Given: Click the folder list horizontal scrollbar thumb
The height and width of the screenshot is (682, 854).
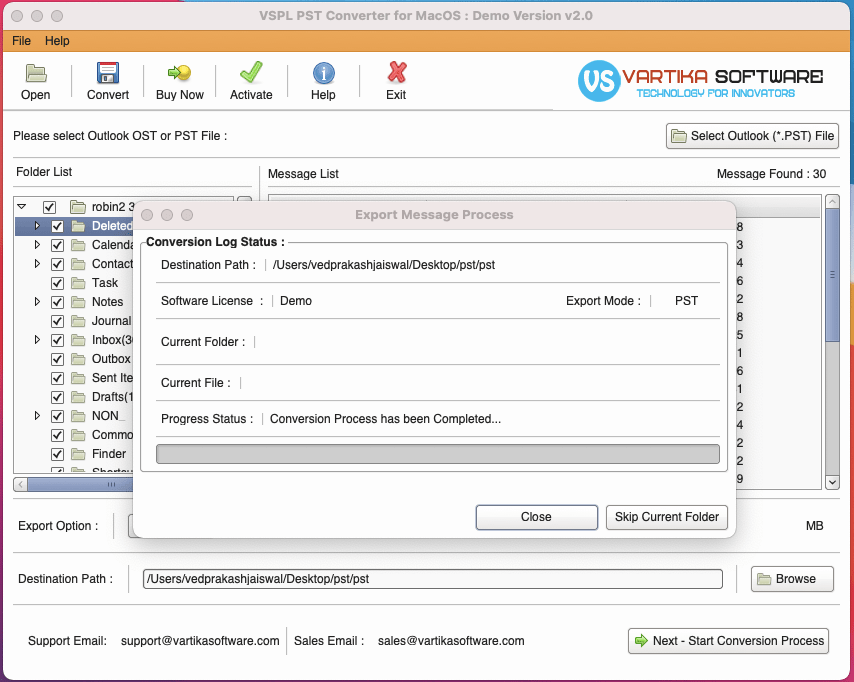Looking at the screenshot, I should tap(79, 484).
